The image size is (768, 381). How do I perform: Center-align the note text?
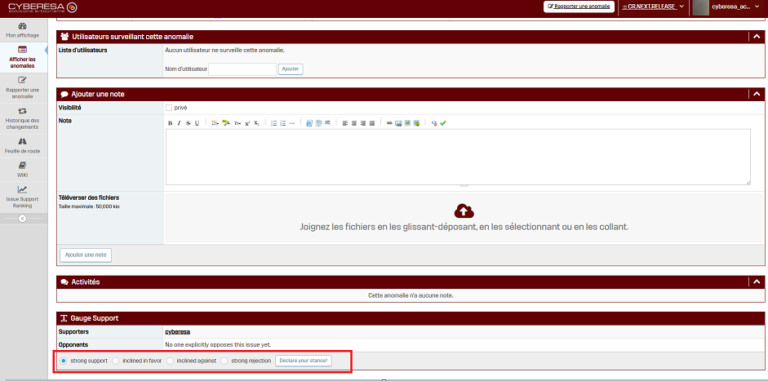pos(354,123)
